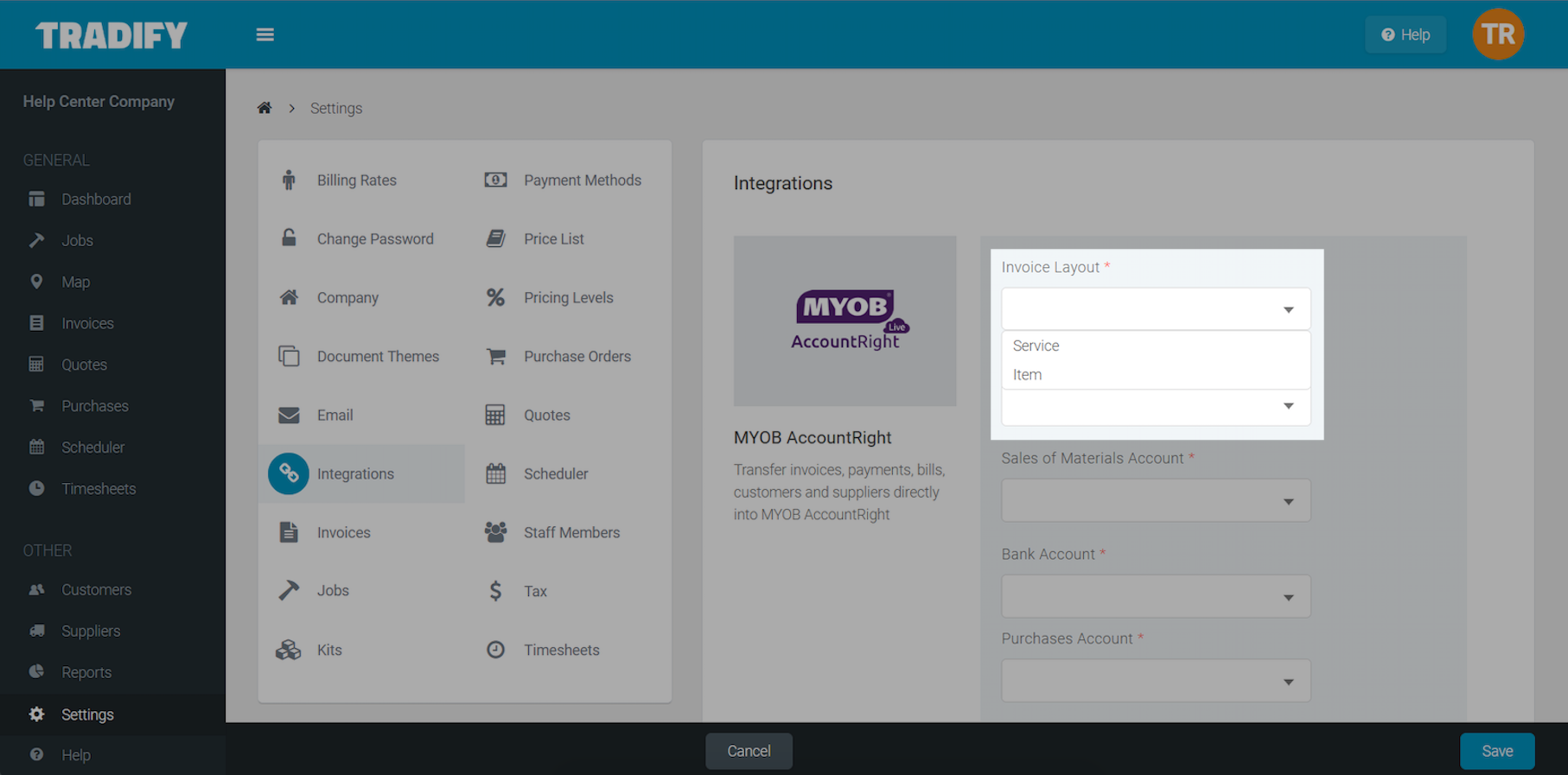
Task: Click the Purchases cart icon in sidebar
Action: (36, 406)
